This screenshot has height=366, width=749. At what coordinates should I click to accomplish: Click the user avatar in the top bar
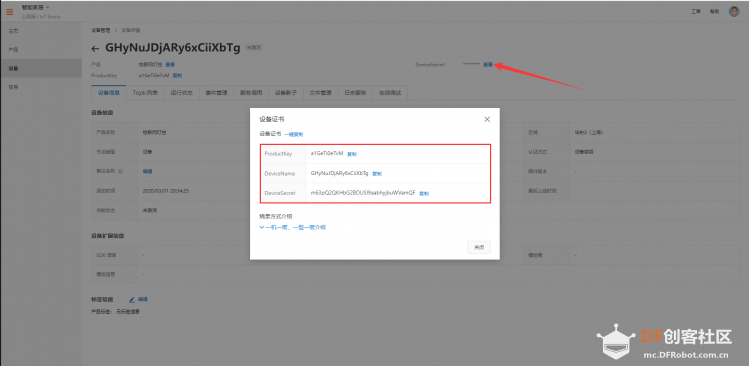tap(734, 11)
